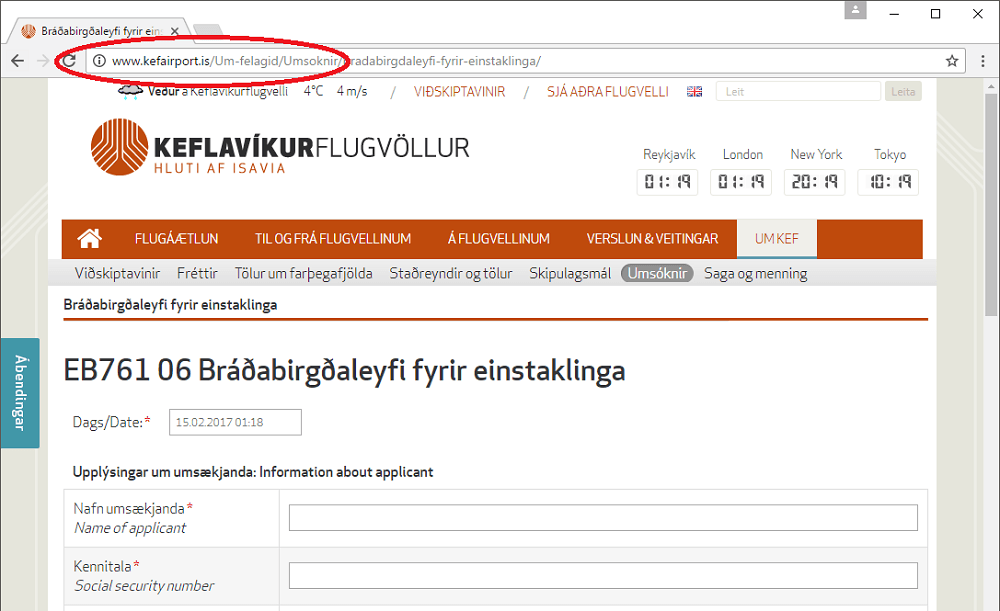
Task: Click the Kennitala input field
Action: 603,575
